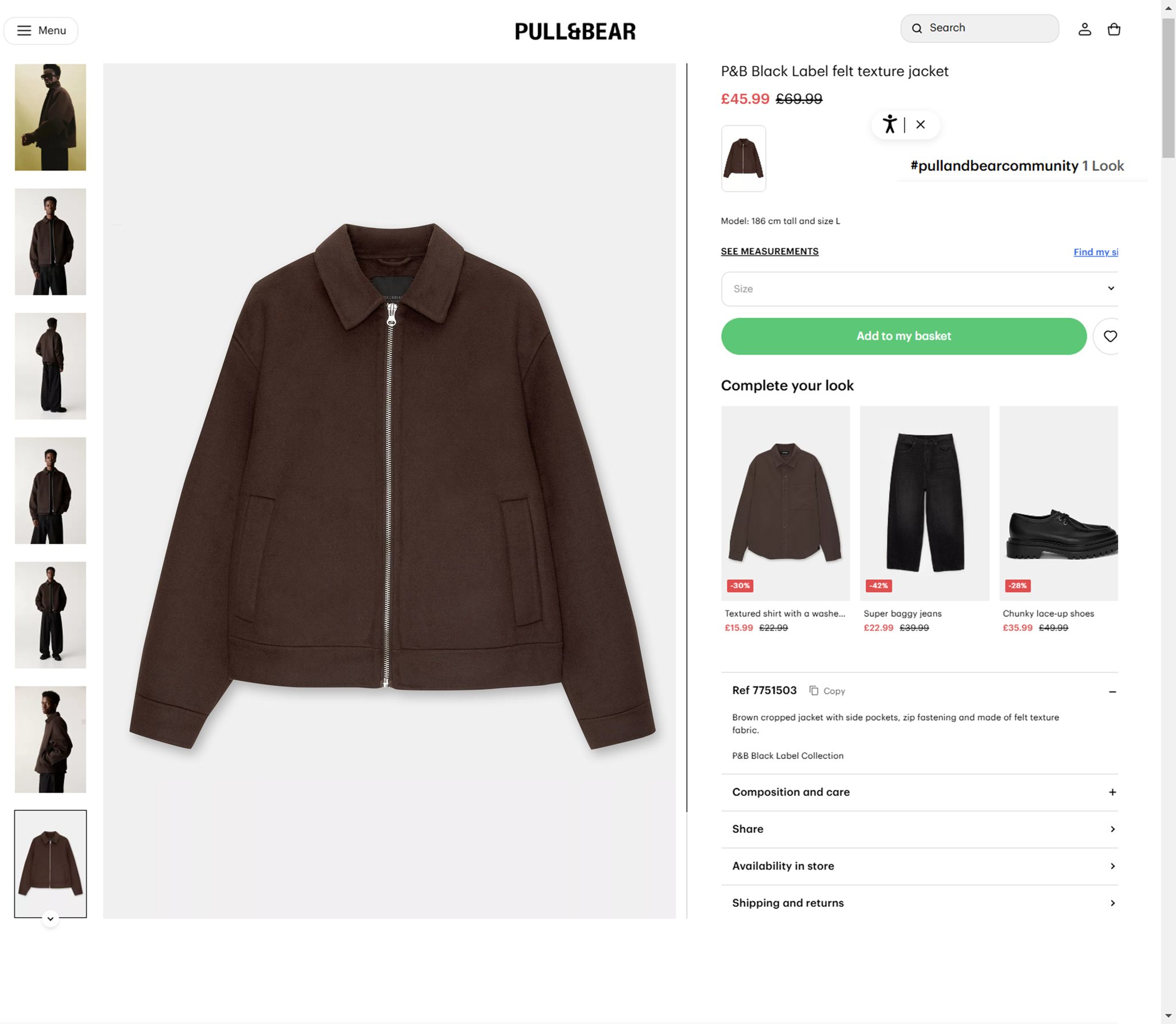Copy the product reference number

pyautogui.click(x=827, y=691)
